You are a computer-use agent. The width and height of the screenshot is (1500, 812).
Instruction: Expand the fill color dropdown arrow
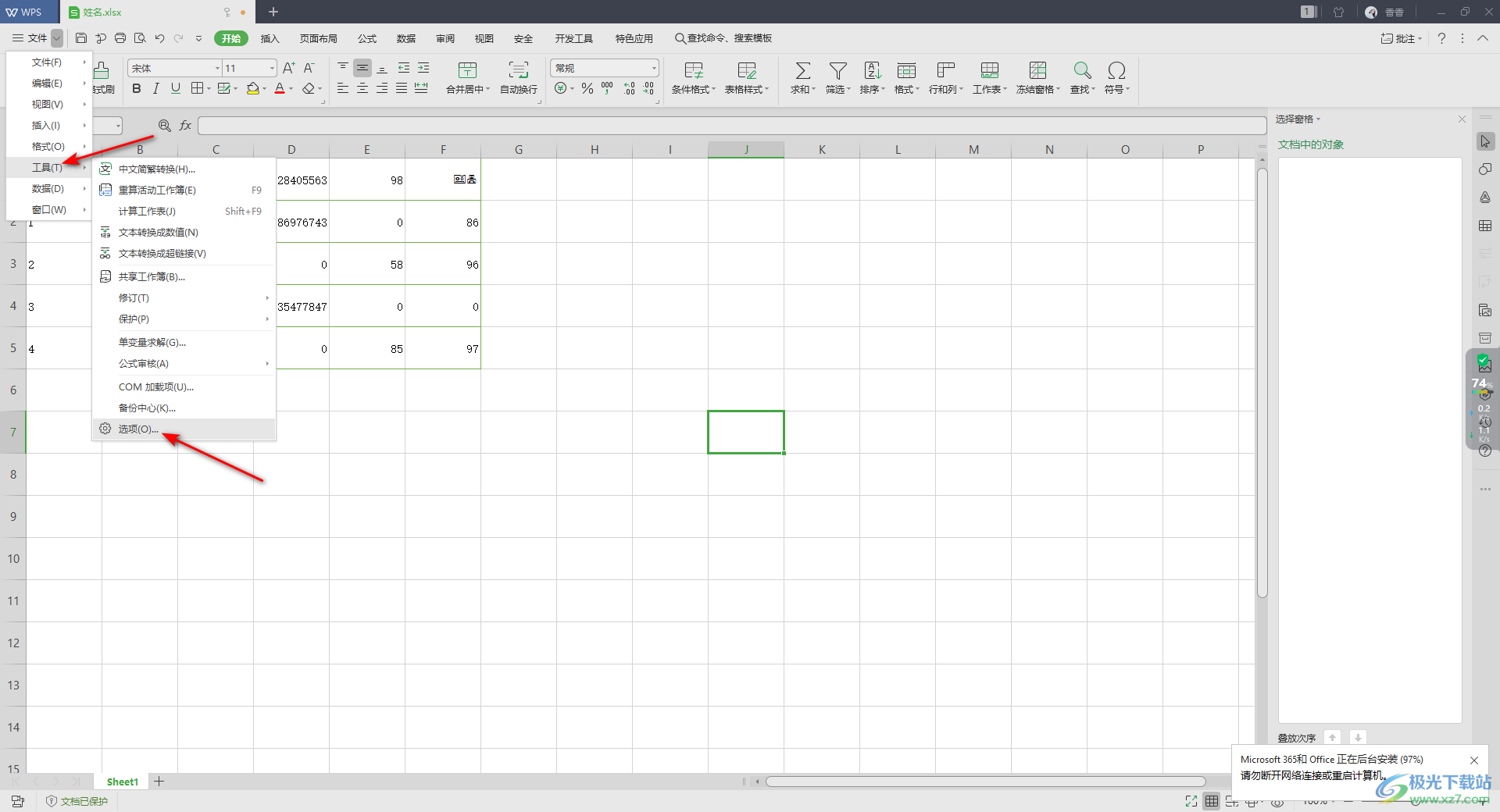[265, 89]
